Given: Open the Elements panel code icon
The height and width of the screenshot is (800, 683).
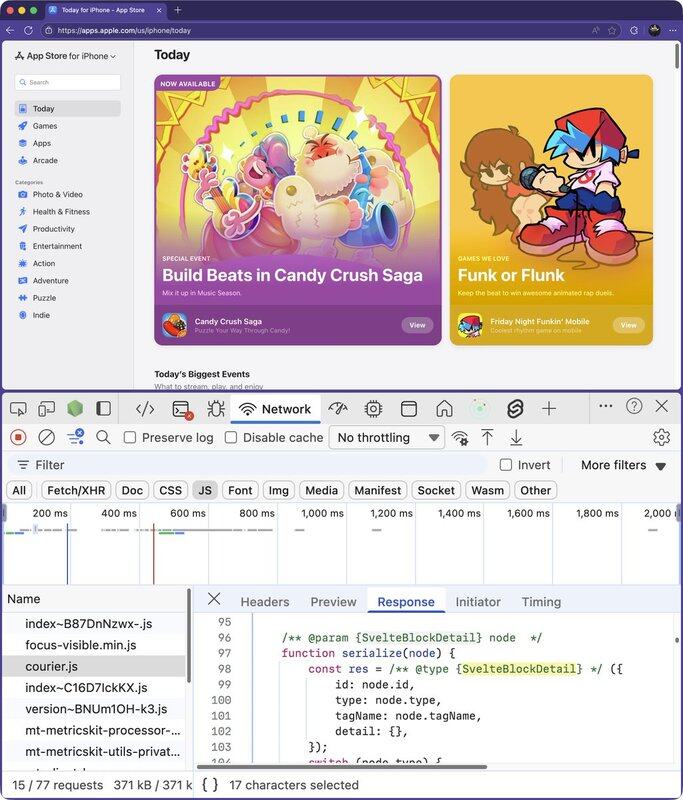Looking at the screenshot, I should (145, 408).
